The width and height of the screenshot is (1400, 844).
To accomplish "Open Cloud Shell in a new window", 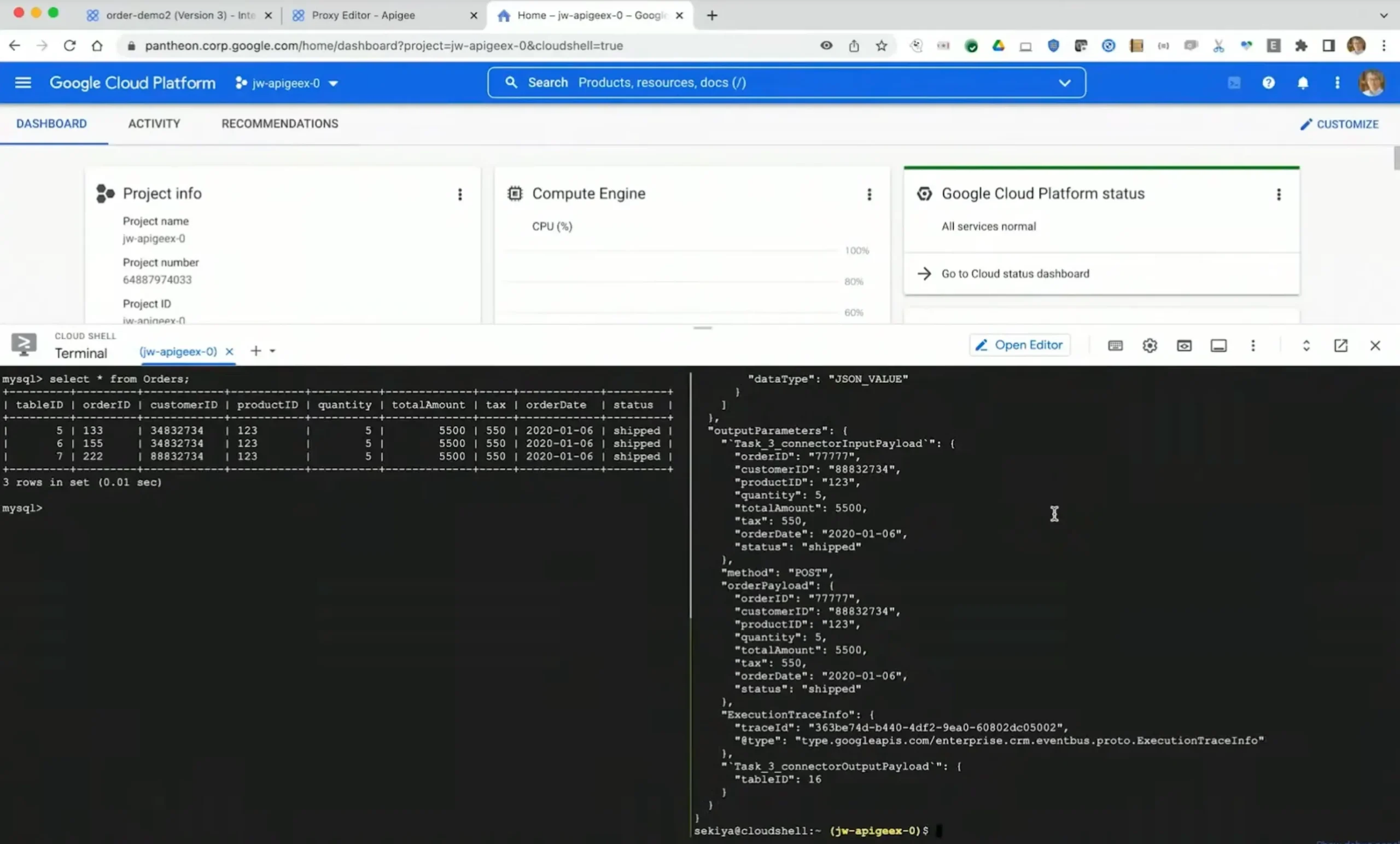I will [x=1340, y=346].
